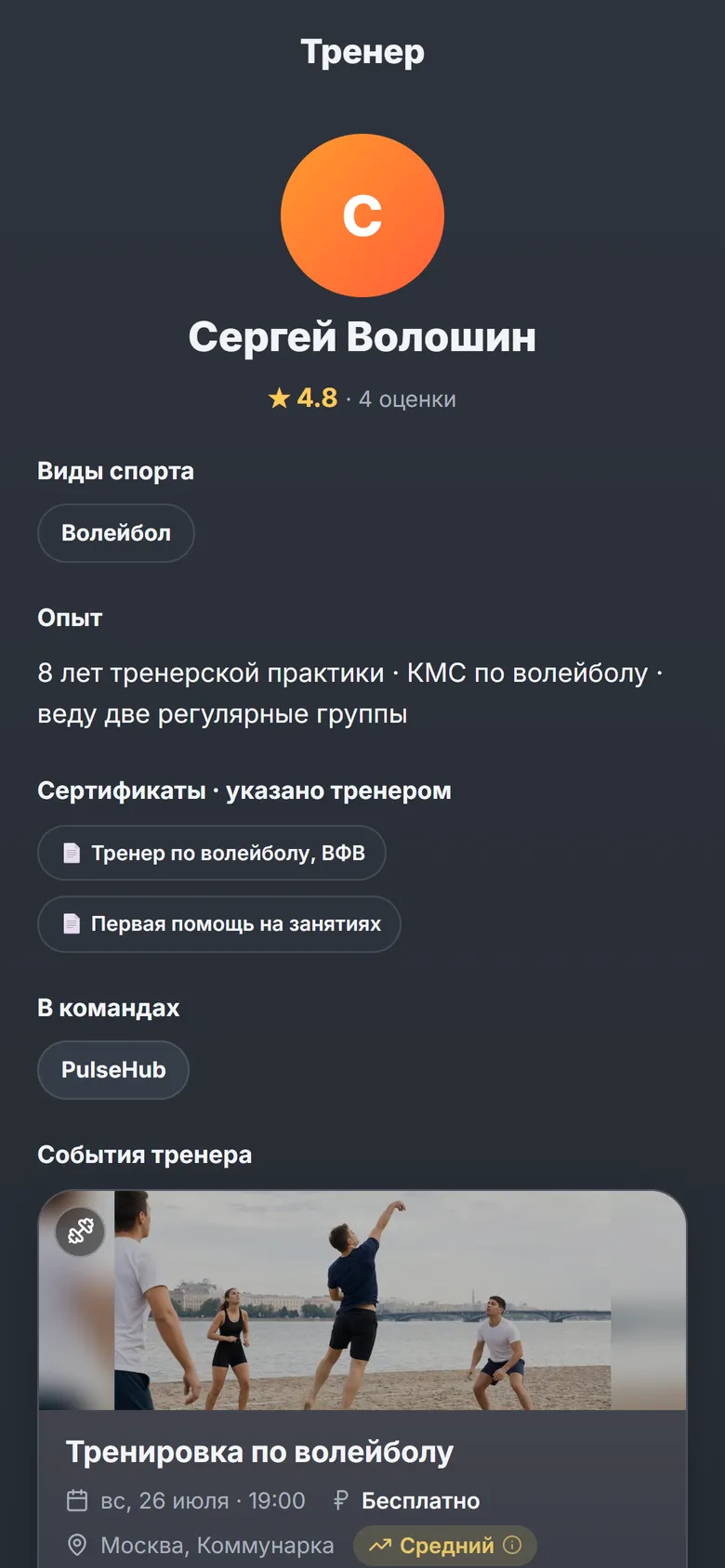
Task: Open the 4 оценки ratings link
Action: coord(407,399)
